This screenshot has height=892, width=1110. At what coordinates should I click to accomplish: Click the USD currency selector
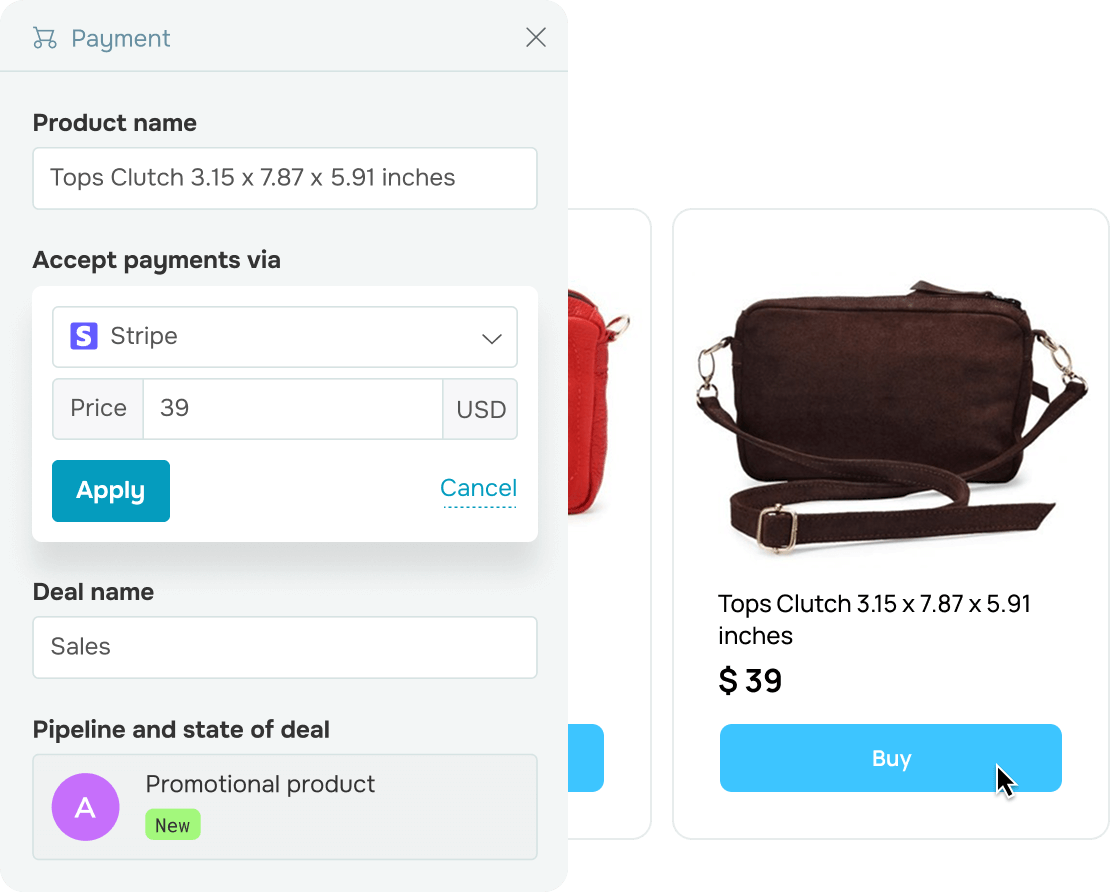pos(480,409)
